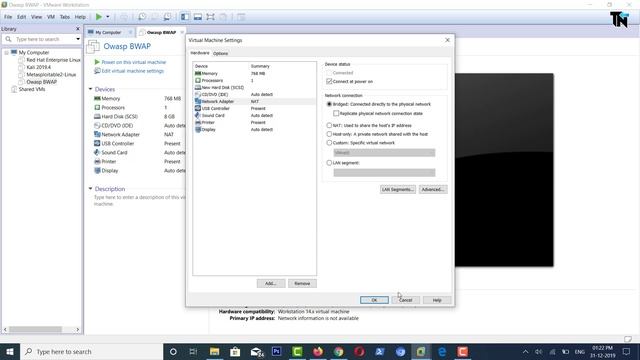
Task: Switch to Options tab in settings dialog
Action: click(x=220, y=53)
